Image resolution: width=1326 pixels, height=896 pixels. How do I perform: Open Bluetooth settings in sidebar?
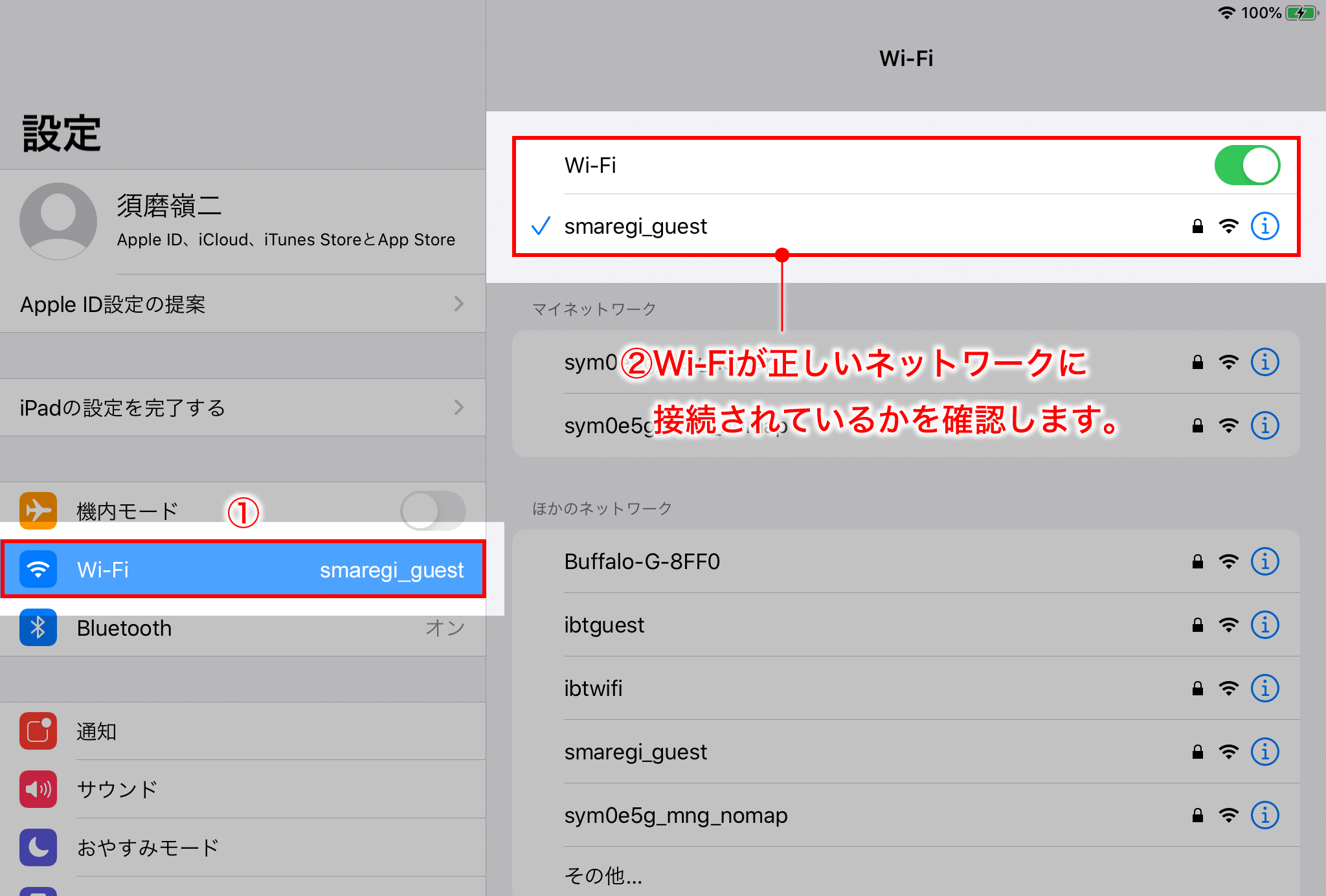coord(243,627)
